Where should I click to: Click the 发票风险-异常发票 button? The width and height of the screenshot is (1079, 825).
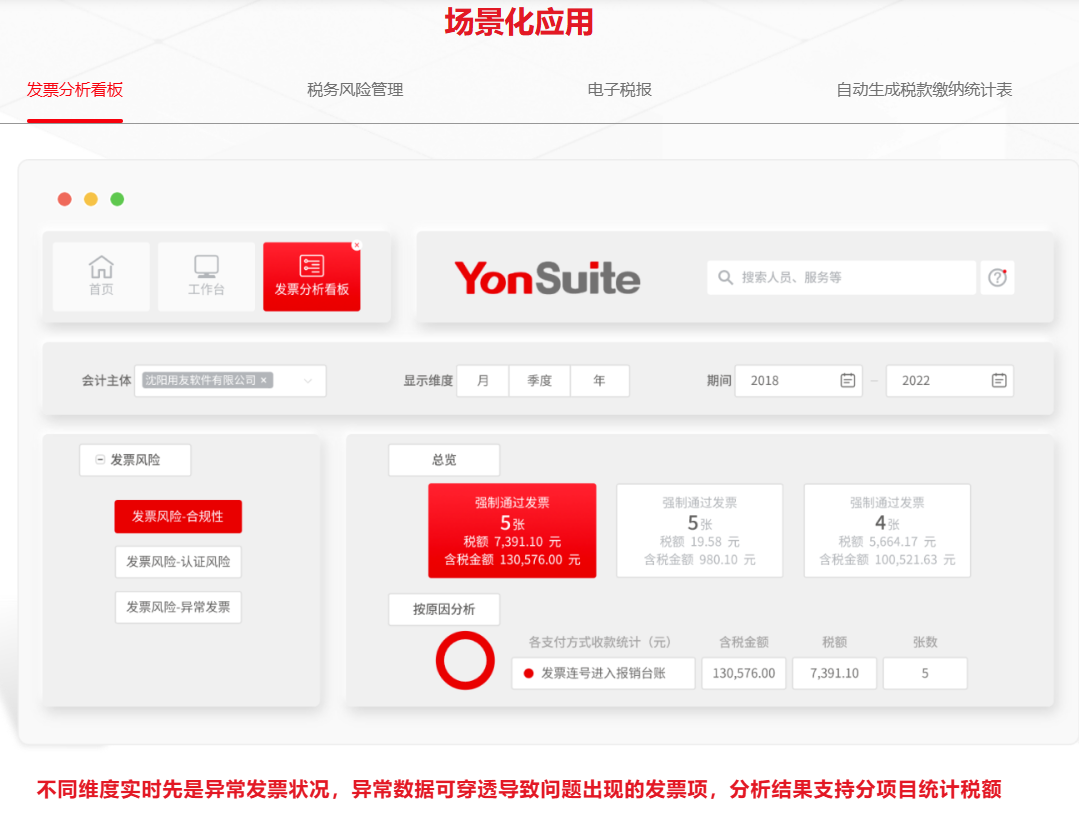coord(178,607)
